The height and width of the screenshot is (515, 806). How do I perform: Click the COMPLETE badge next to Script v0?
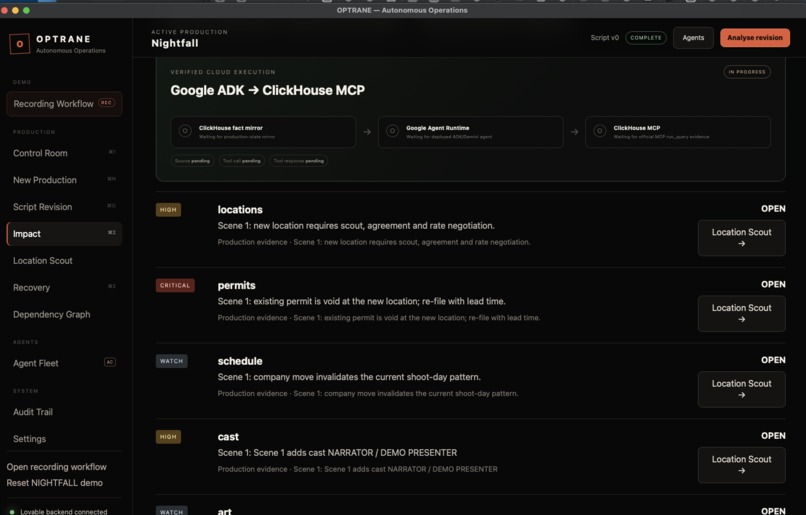(646, 38)
